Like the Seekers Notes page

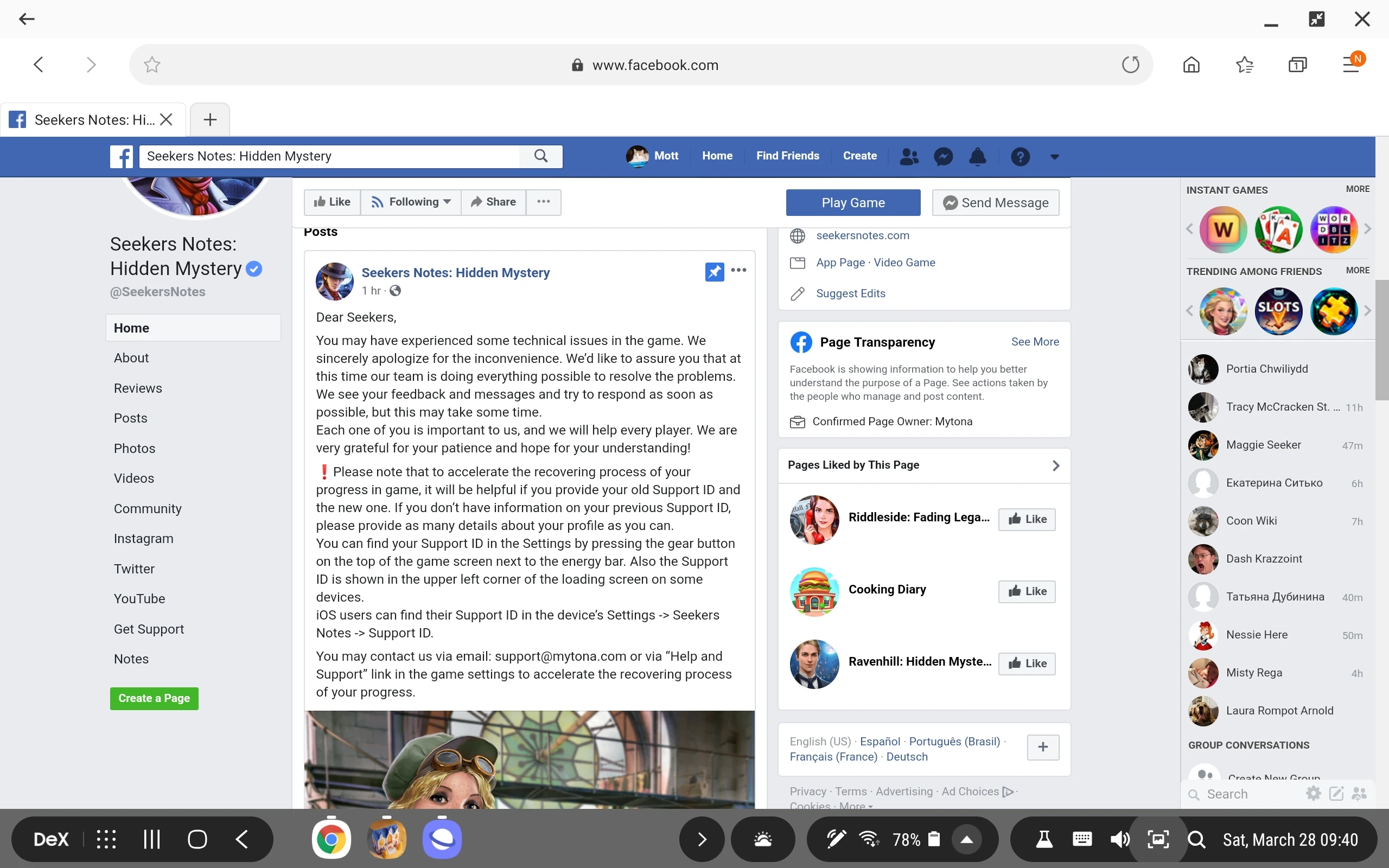coord(332,202)
